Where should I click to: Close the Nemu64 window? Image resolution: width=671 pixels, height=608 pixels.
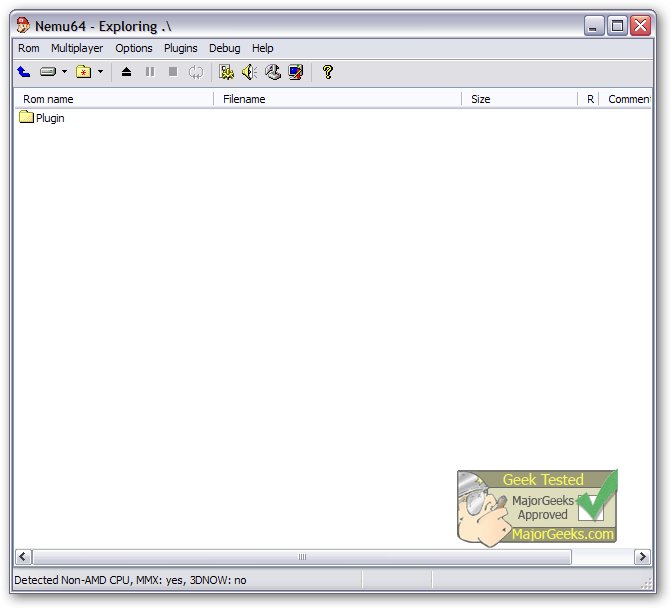[641, 26]
